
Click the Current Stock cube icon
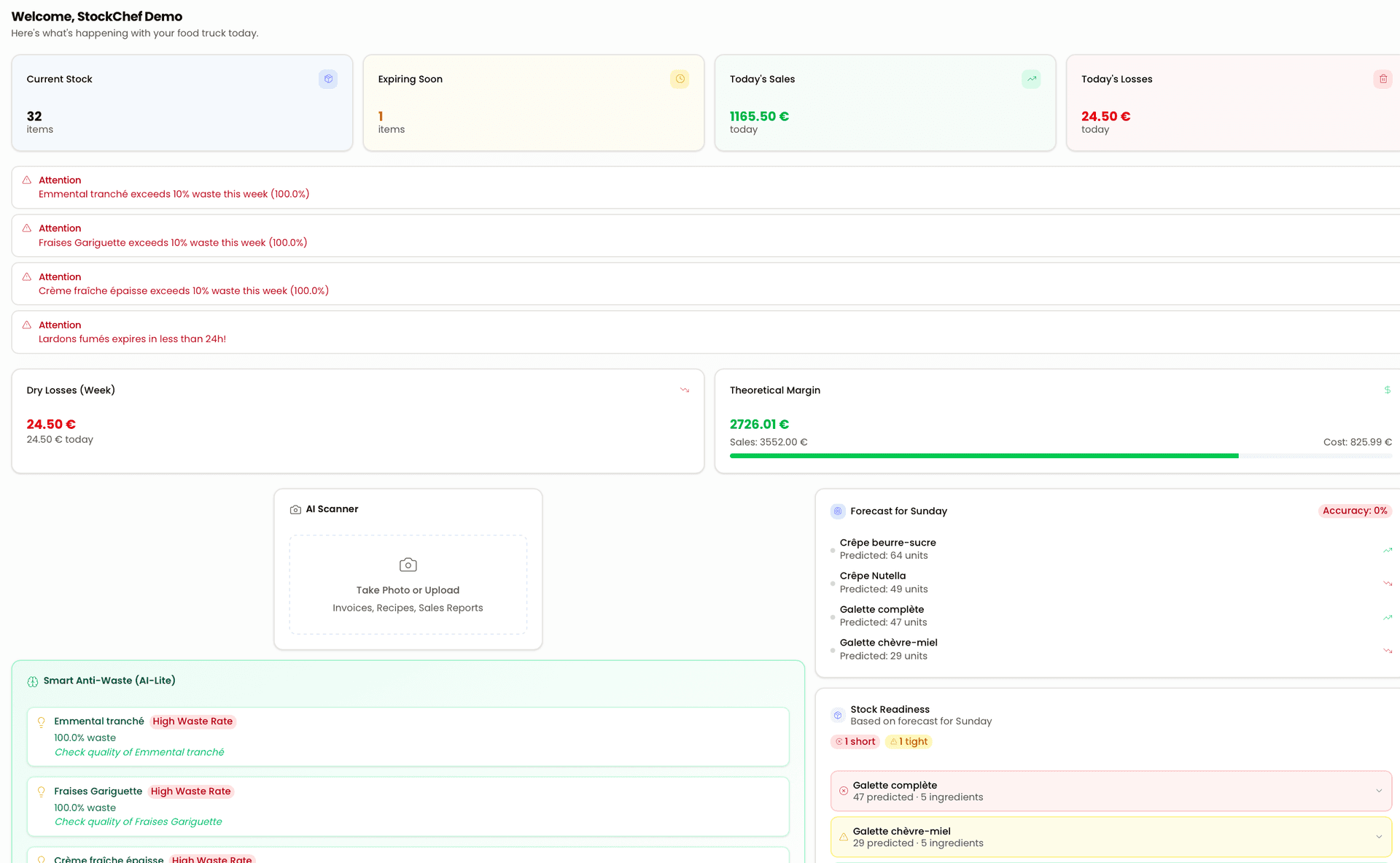point(328,79)
